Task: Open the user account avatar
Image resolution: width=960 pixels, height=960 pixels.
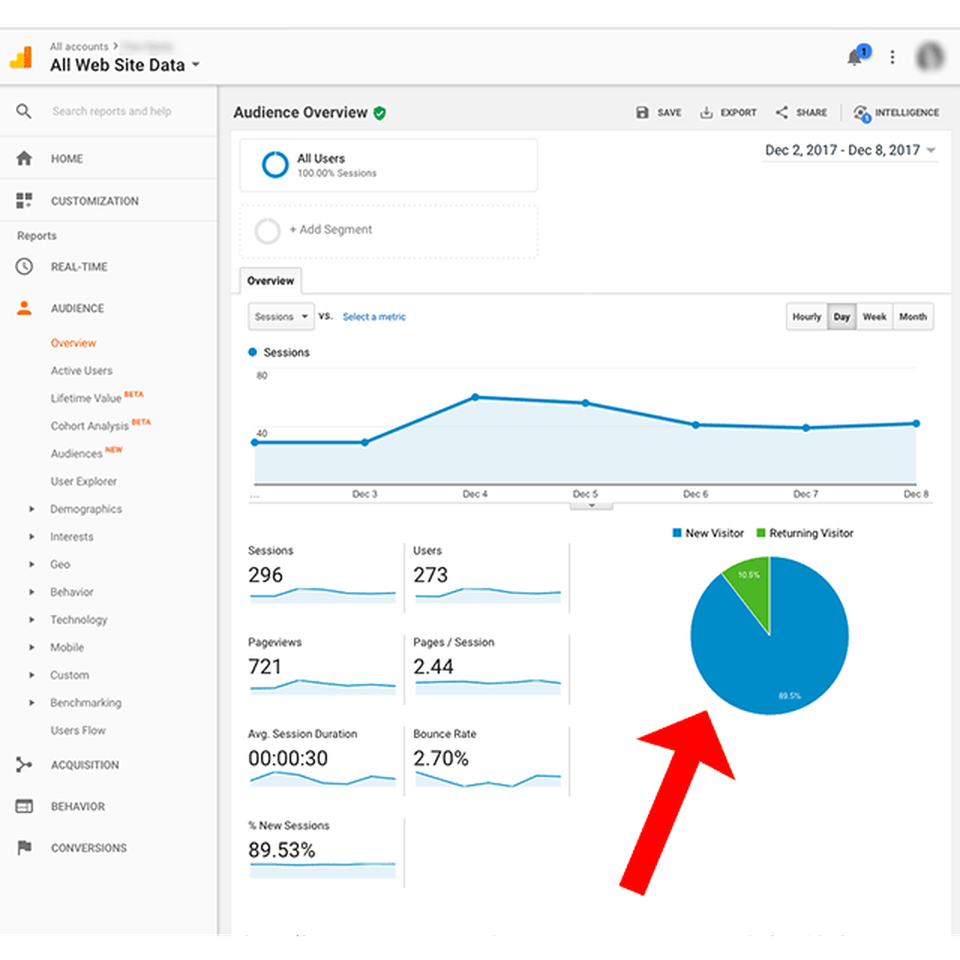Action: tap(929, 56)
